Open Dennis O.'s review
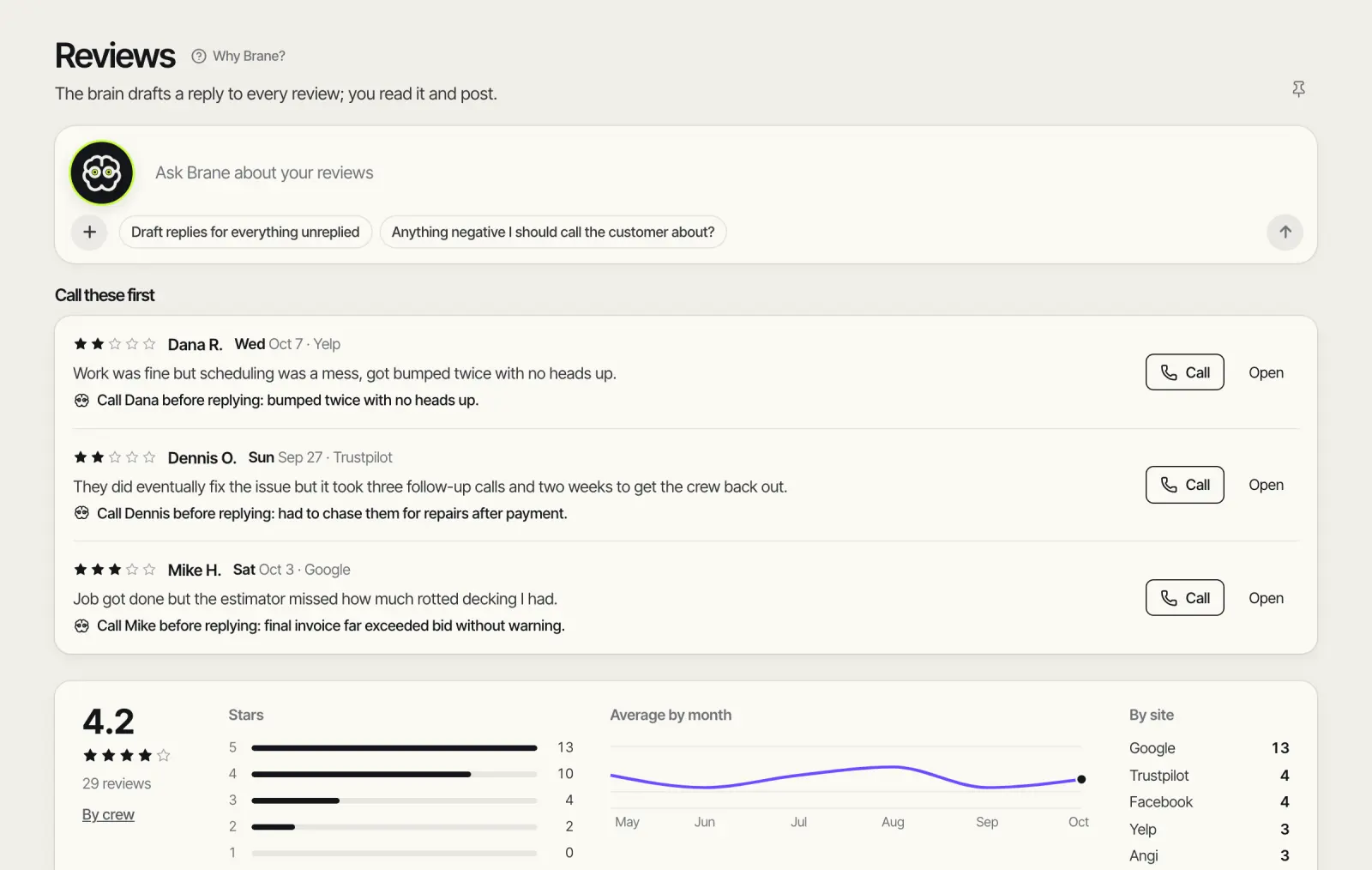Screen dimensions: 1372x870 [1266, 485]
